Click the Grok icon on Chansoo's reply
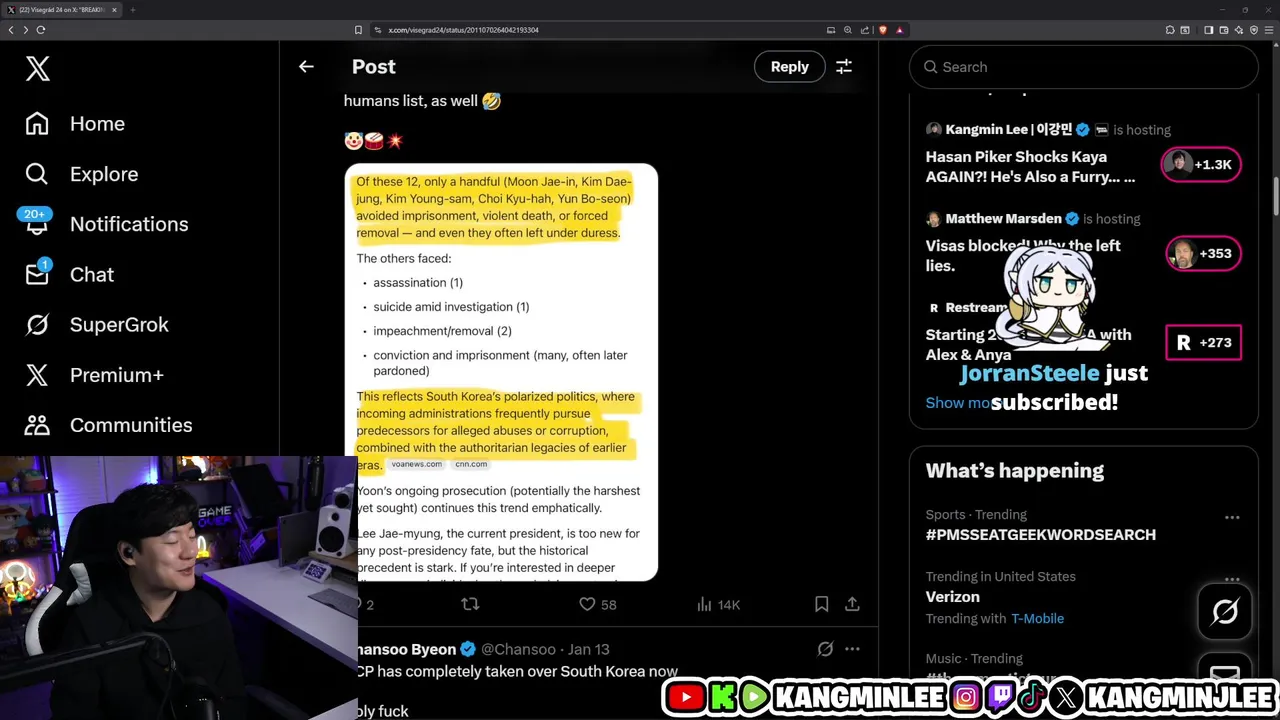Screen dimensions: 1280x720 point(825,649)
